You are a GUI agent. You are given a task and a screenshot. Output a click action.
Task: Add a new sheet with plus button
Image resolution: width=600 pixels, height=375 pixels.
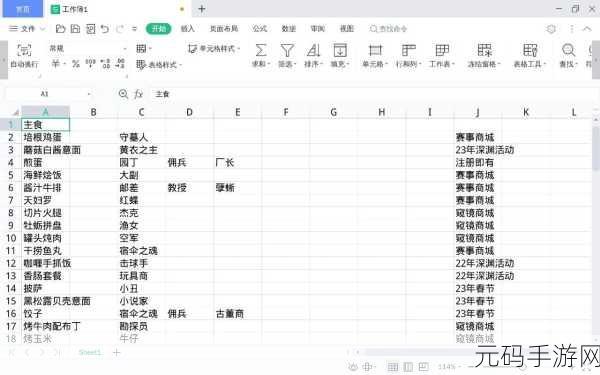[x=117, y=352]
